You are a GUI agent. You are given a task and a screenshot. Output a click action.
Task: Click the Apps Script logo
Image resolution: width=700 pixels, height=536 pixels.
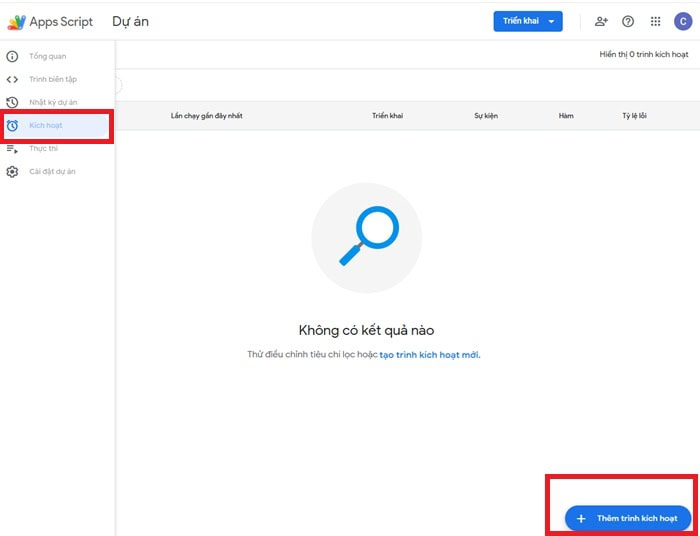pyautogui.click(x=17, y=21)
